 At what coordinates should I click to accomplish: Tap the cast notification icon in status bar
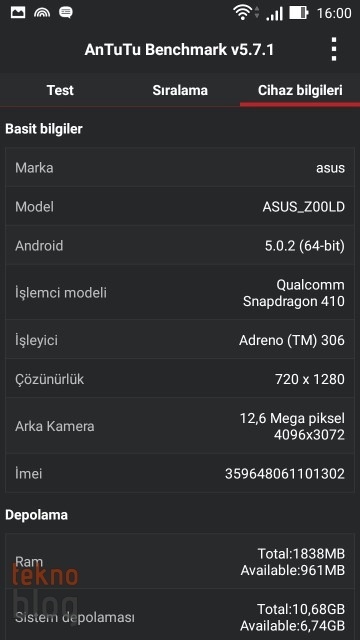pyautogui.click(x=42, y=13)
